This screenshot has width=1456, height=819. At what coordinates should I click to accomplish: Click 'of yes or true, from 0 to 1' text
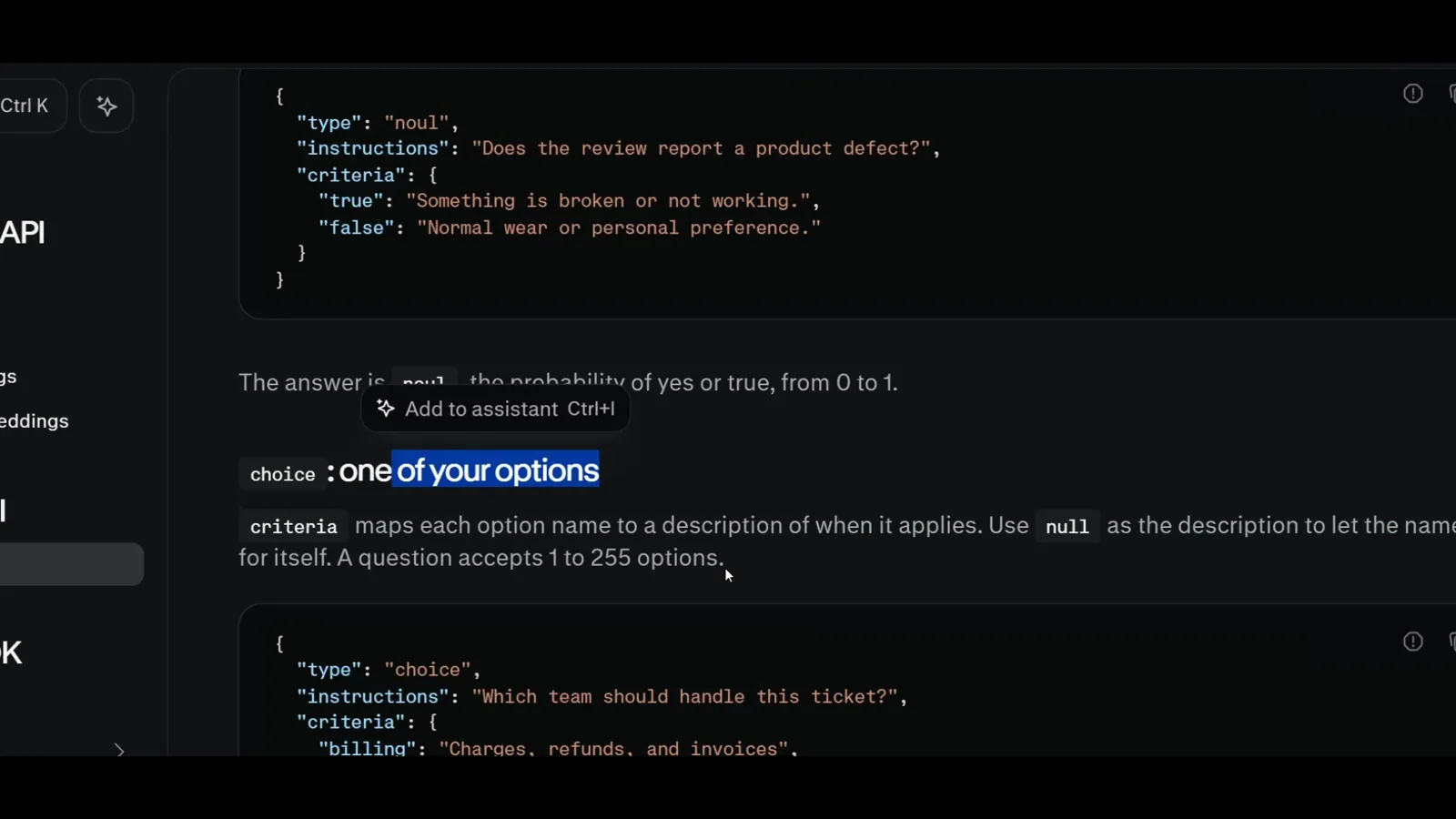[x=764, y=382]
